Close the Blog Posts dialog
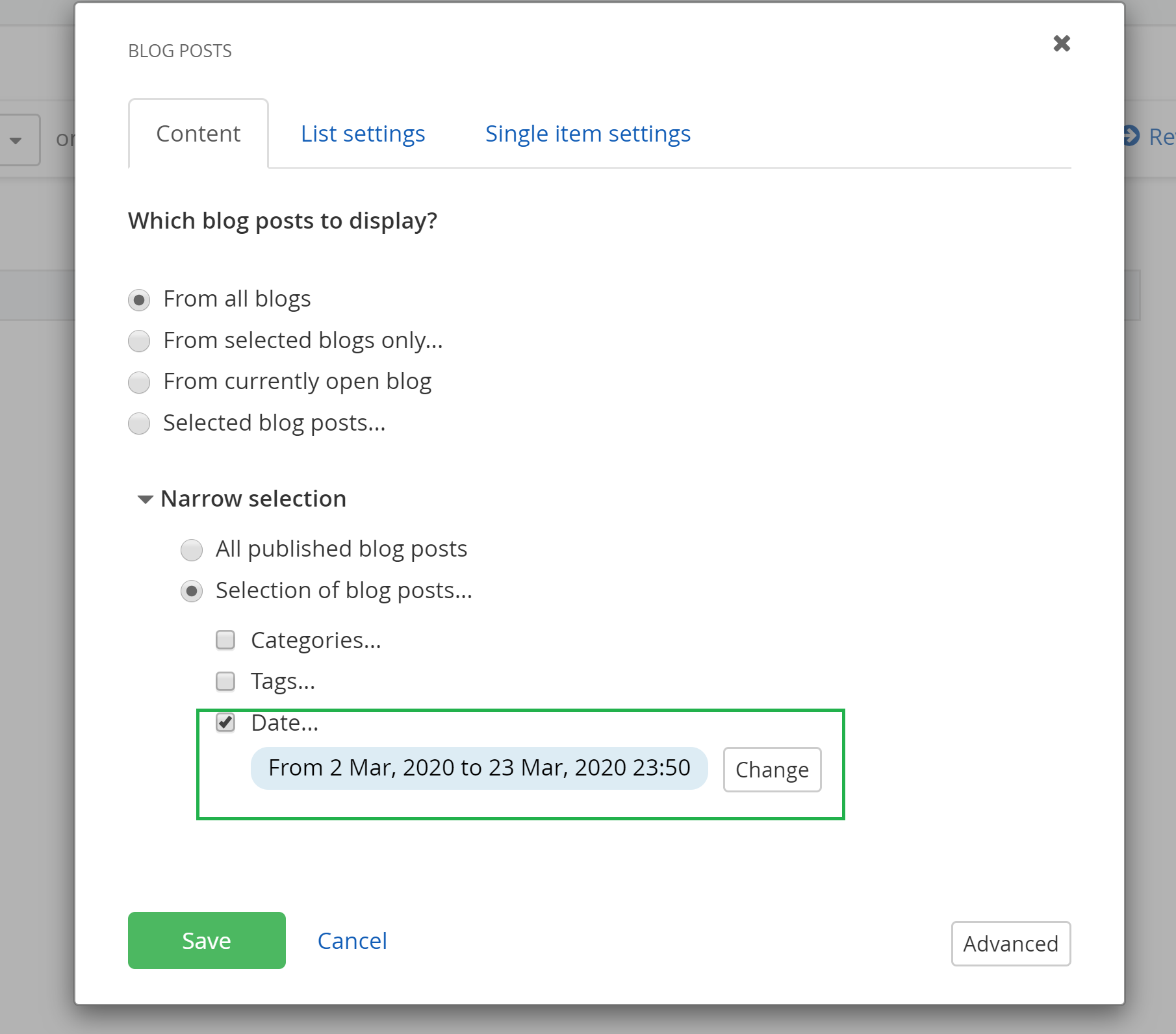The image size is (1176, 1034). [x=1062, y=44]
